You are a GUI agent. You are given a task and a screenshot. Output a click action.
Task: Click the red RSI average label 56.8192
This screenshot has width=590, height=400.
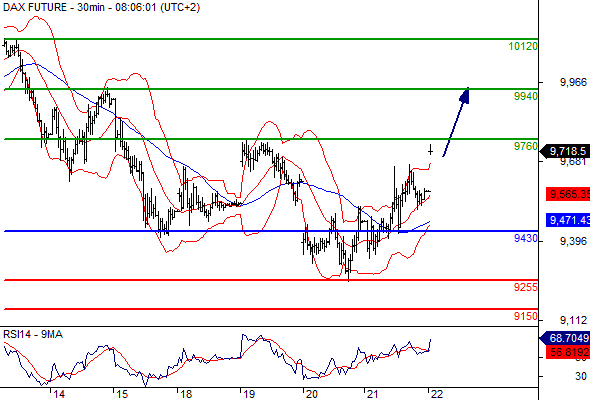[568, 352]
